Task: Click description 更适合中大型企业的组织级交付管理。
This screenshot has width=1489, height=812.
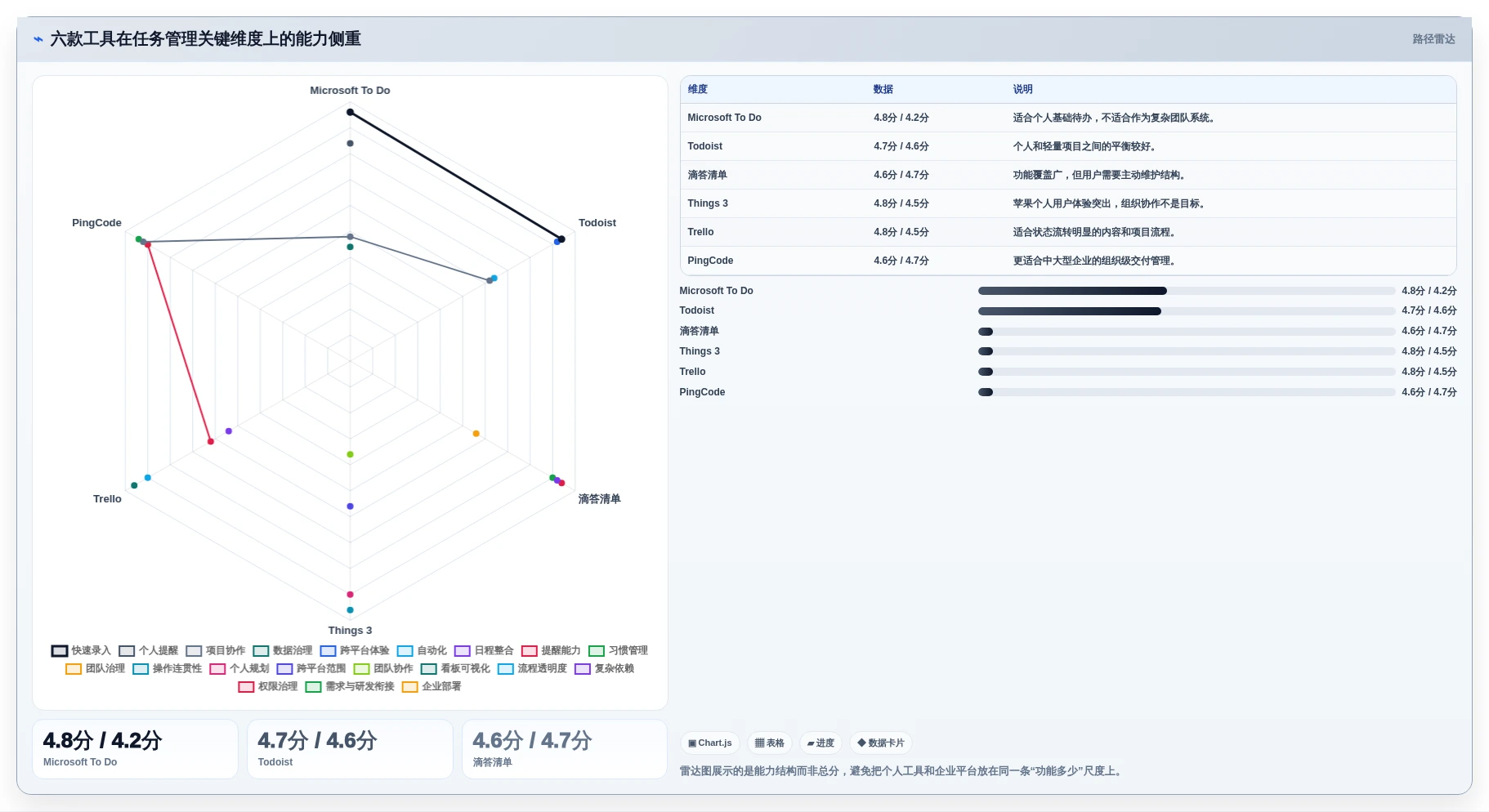Action: tap(1095, 261)
